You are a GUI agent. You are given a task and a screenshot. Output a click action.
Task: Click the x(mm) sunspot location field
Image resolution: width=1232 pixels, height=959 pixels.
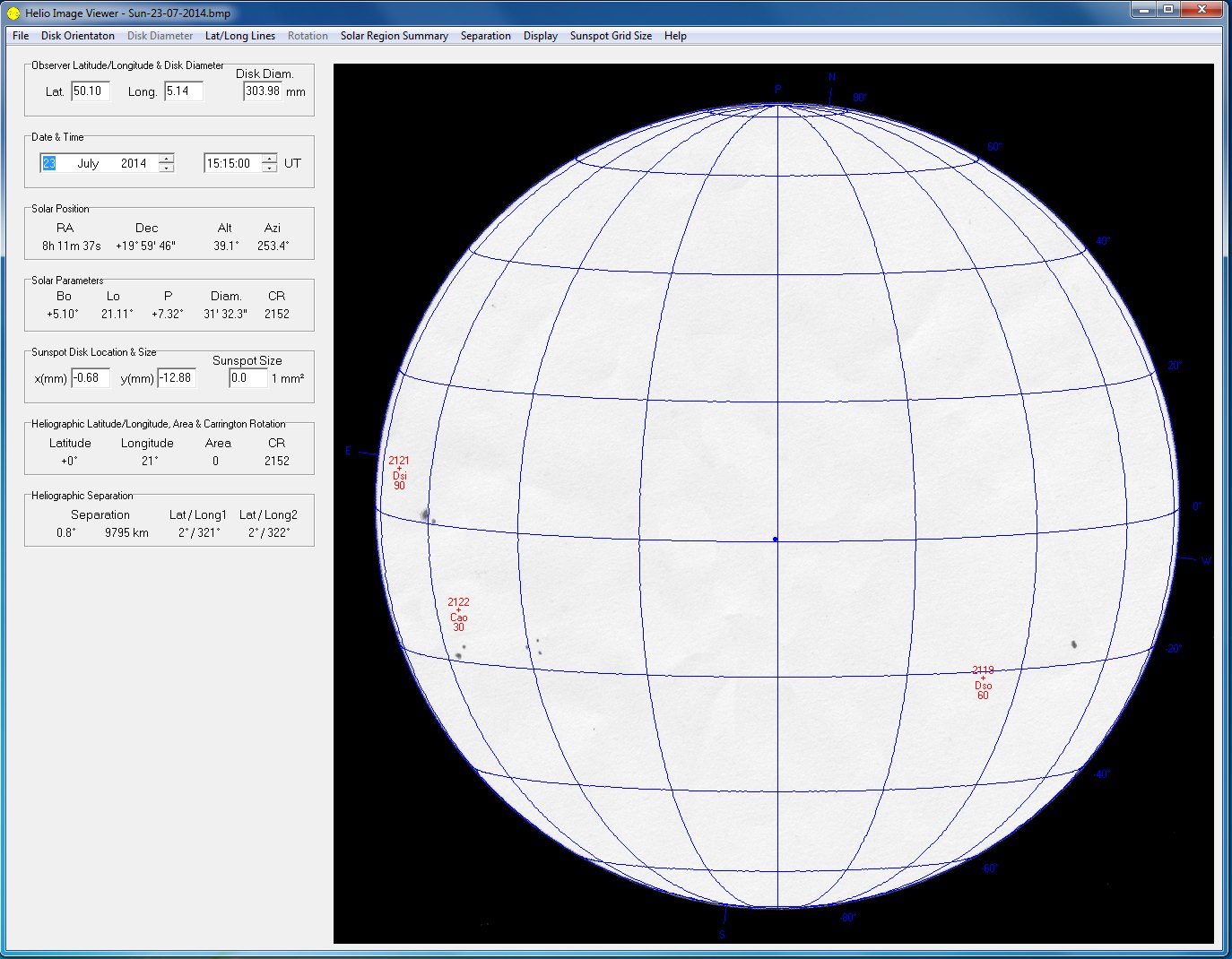click(x=91, y=378)
